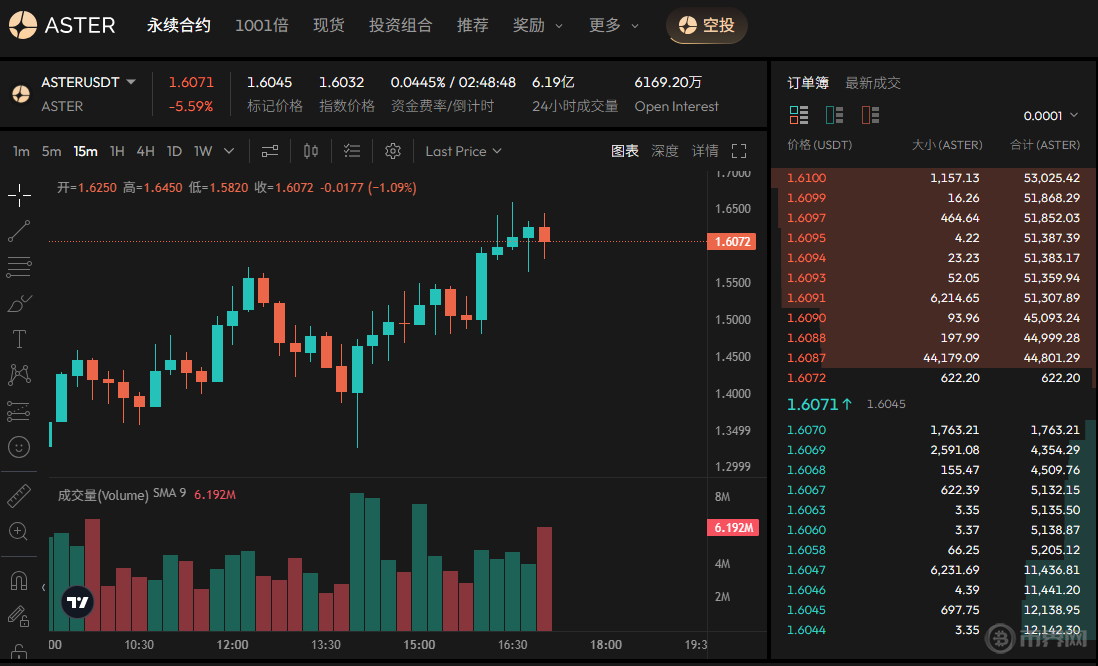Screen dimensions: 1098x666
Task: Click the 空投 airdrop button
Action: point(707,25)
